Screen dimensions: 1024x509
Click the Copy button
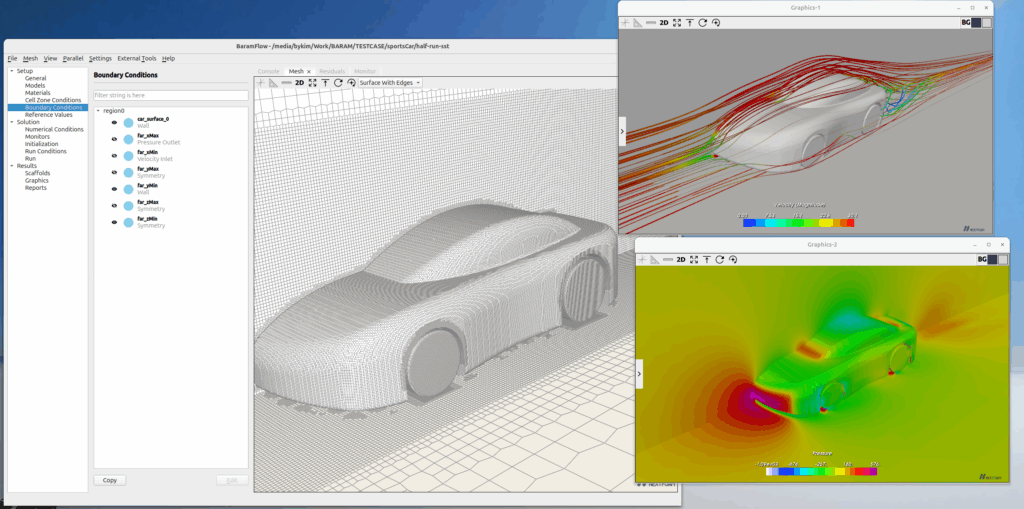(x=110, y=480)
